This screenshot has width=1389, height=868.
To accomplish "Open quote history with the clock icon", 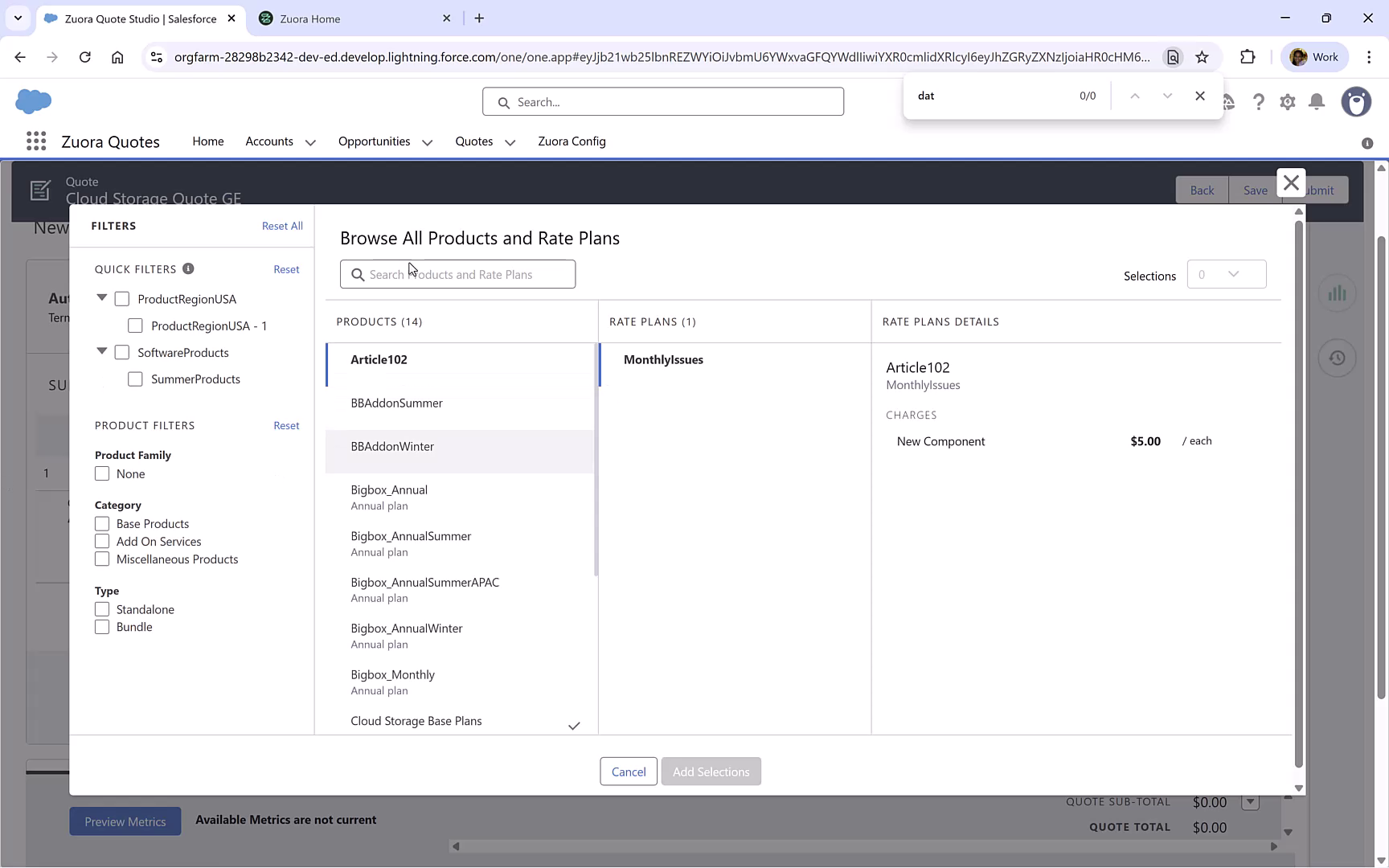I will click(x=1337, y=358).
